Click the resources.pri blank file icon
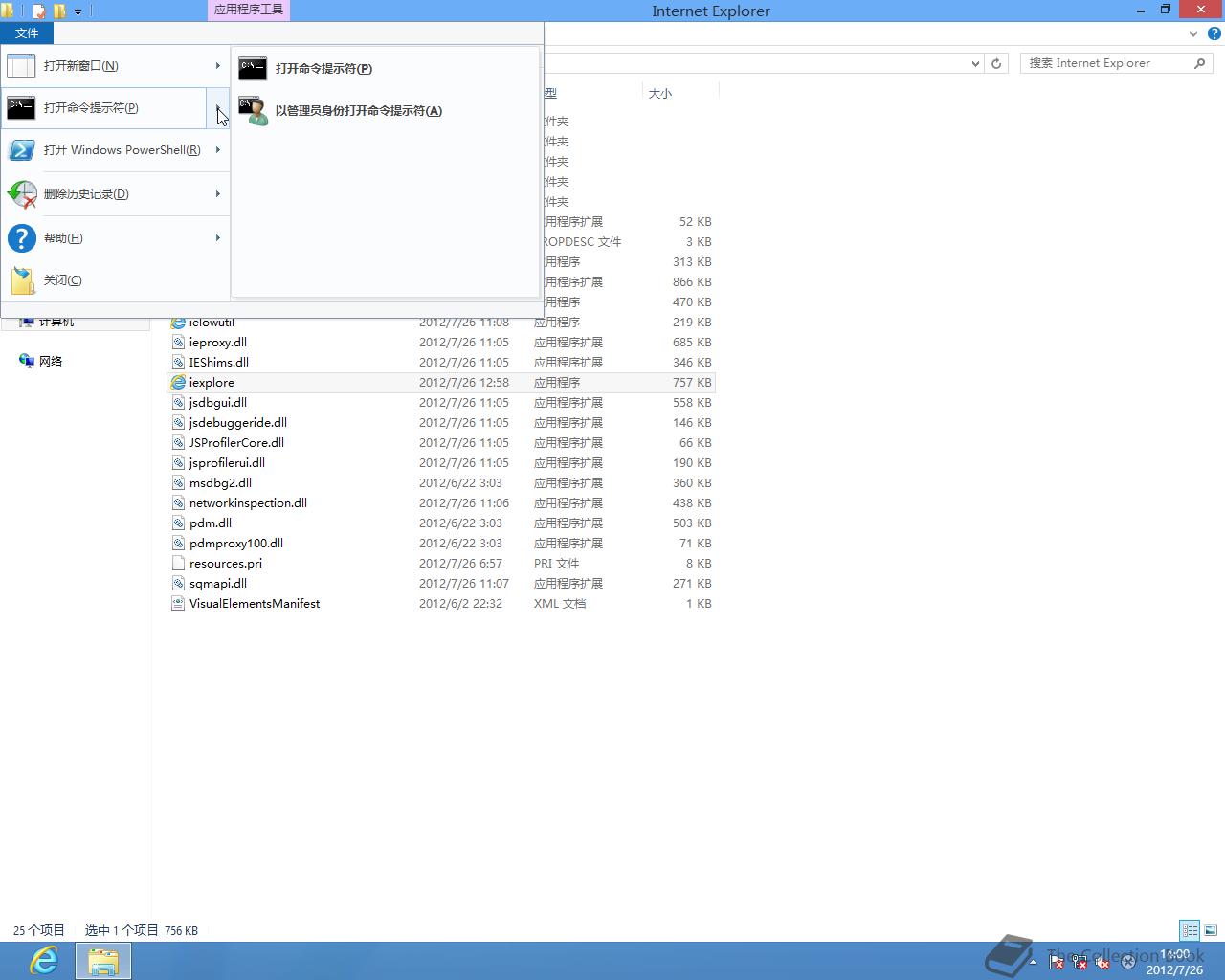Image resolution: width=1225 pixels, height=980 pixels. (x=178, y=563)
